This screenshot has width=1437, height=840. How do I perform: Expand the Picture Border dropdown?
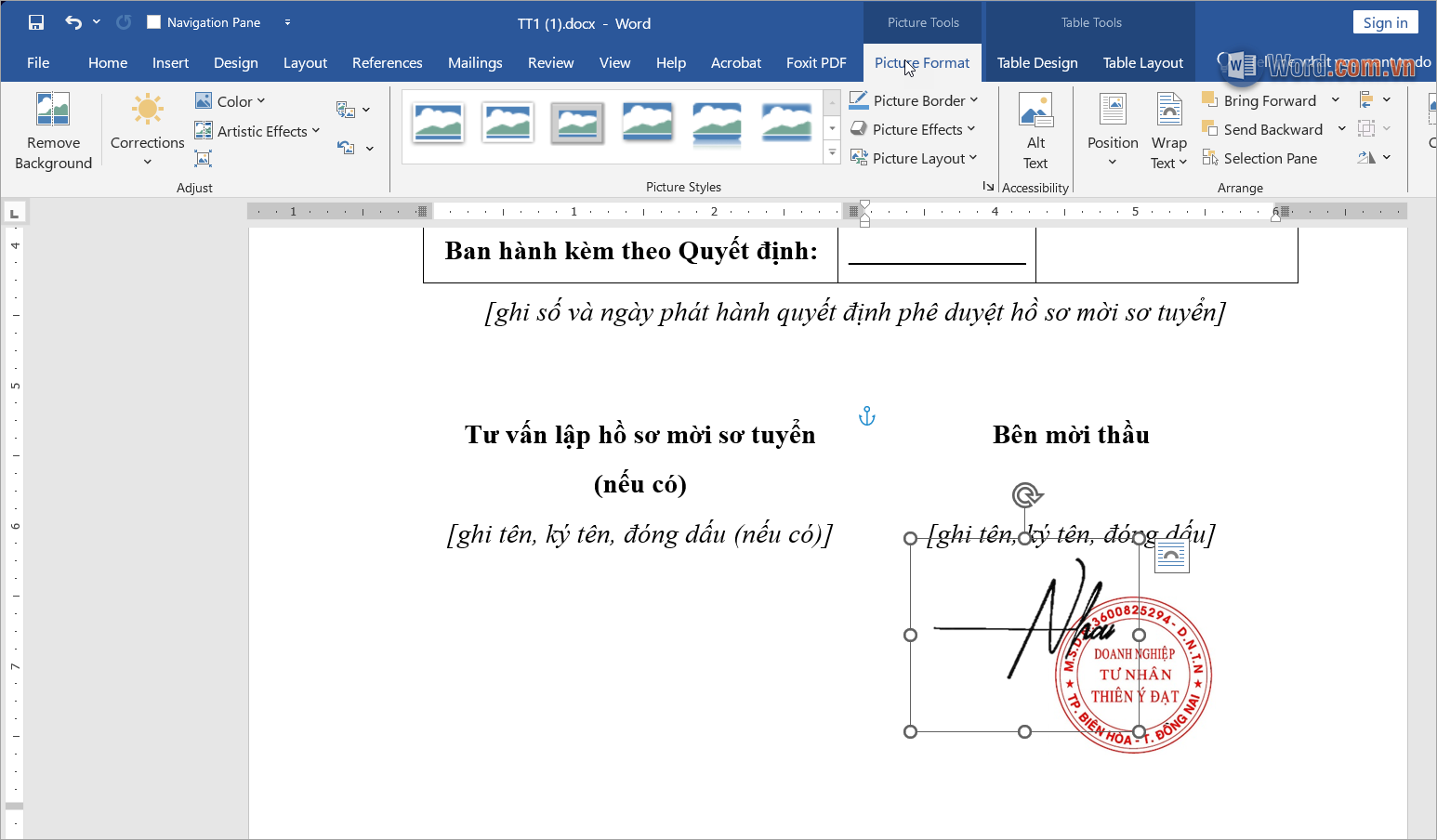click(974, 99)
